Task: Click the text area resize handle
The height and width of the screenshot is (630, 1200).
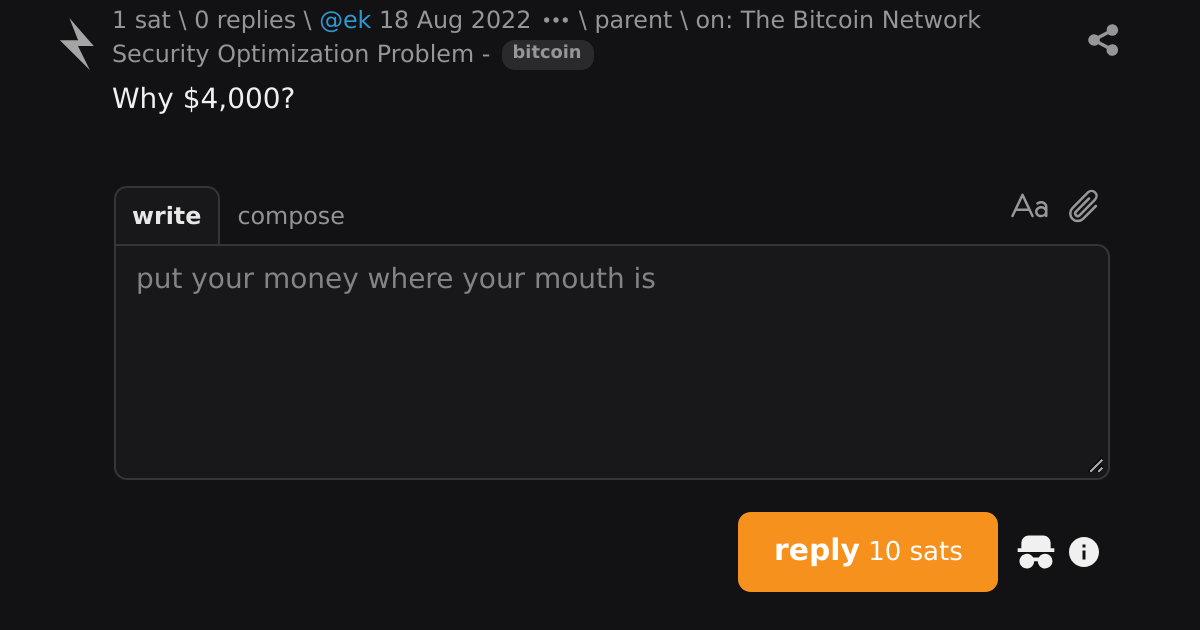Action: 1097,466
